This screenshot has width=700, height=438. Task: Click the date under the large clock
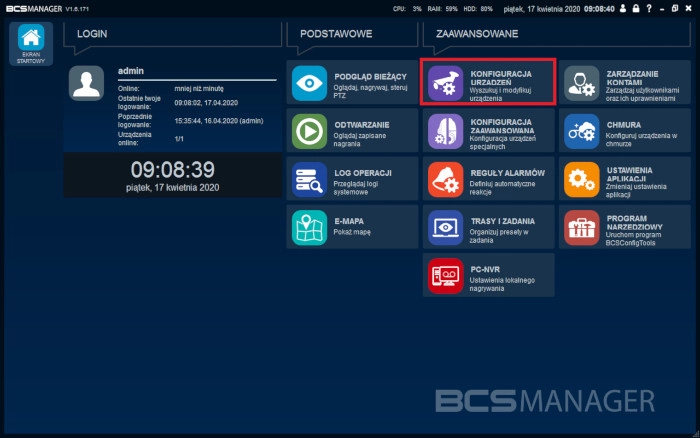173,188
